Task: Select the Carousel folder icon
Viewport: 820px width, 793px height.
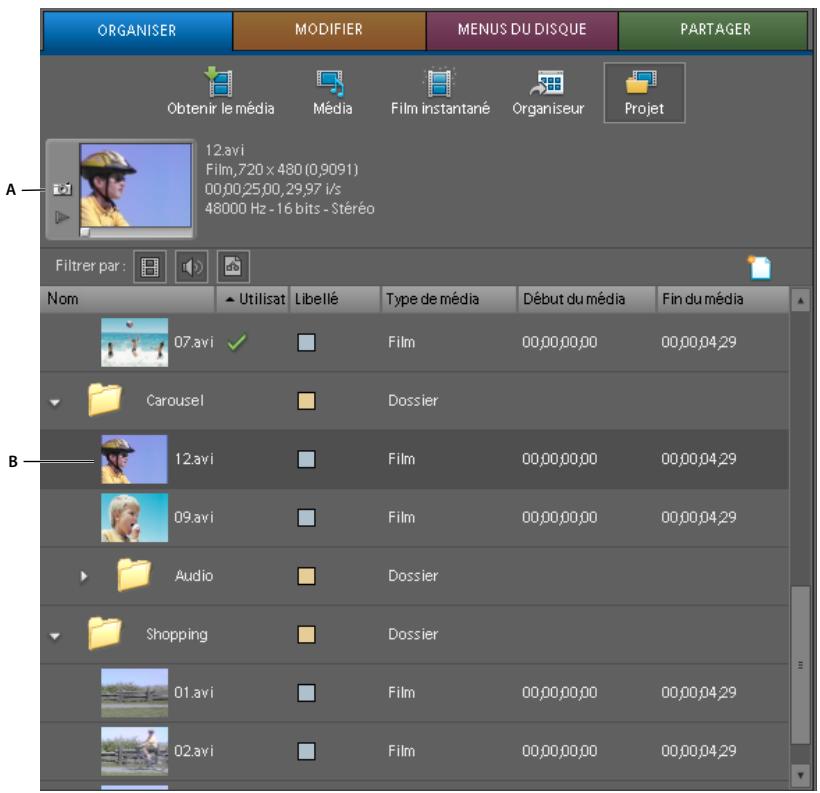Action: coord(105,400)
